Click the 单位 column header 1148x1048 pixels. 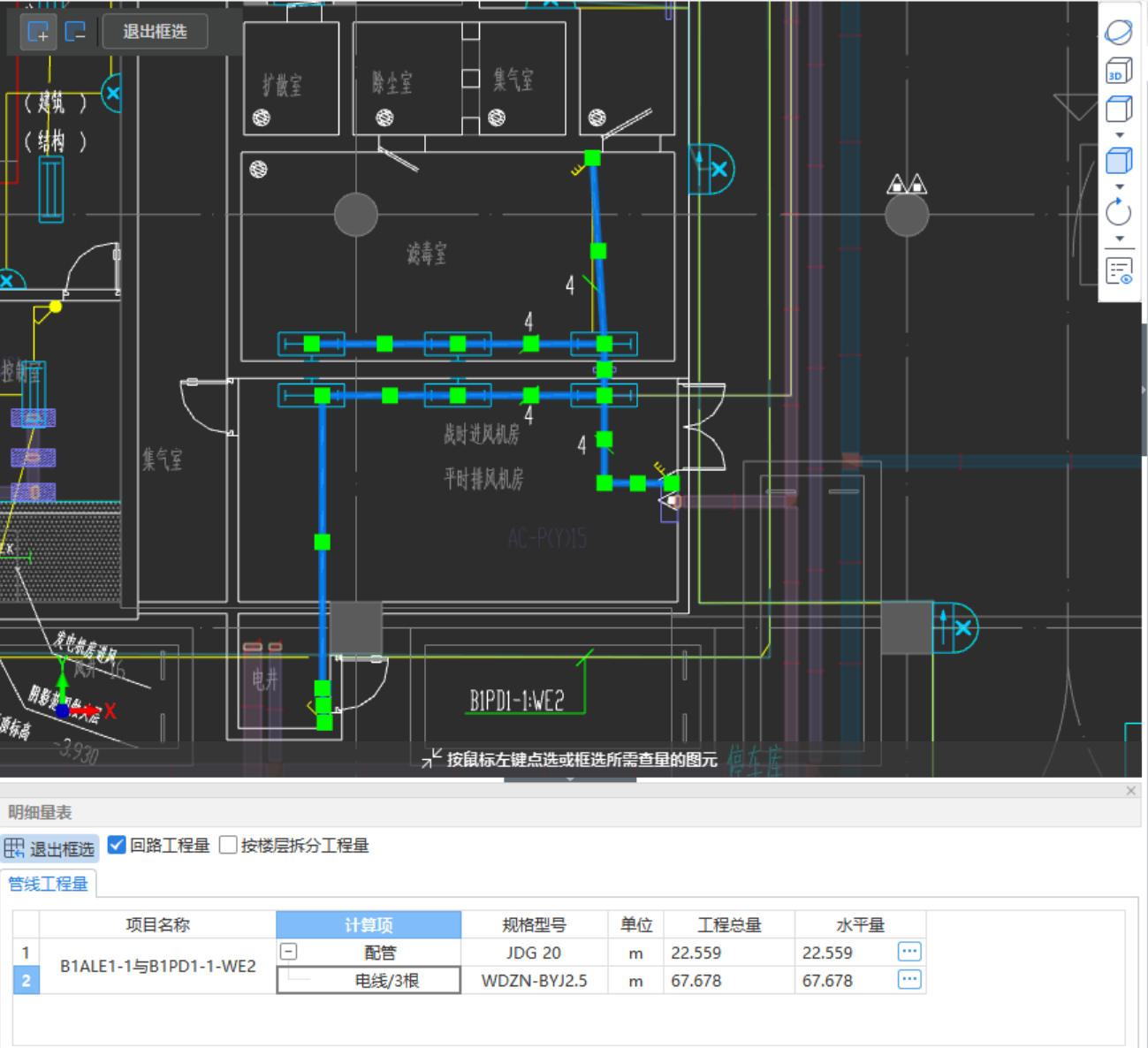click(x=636, y=924)
